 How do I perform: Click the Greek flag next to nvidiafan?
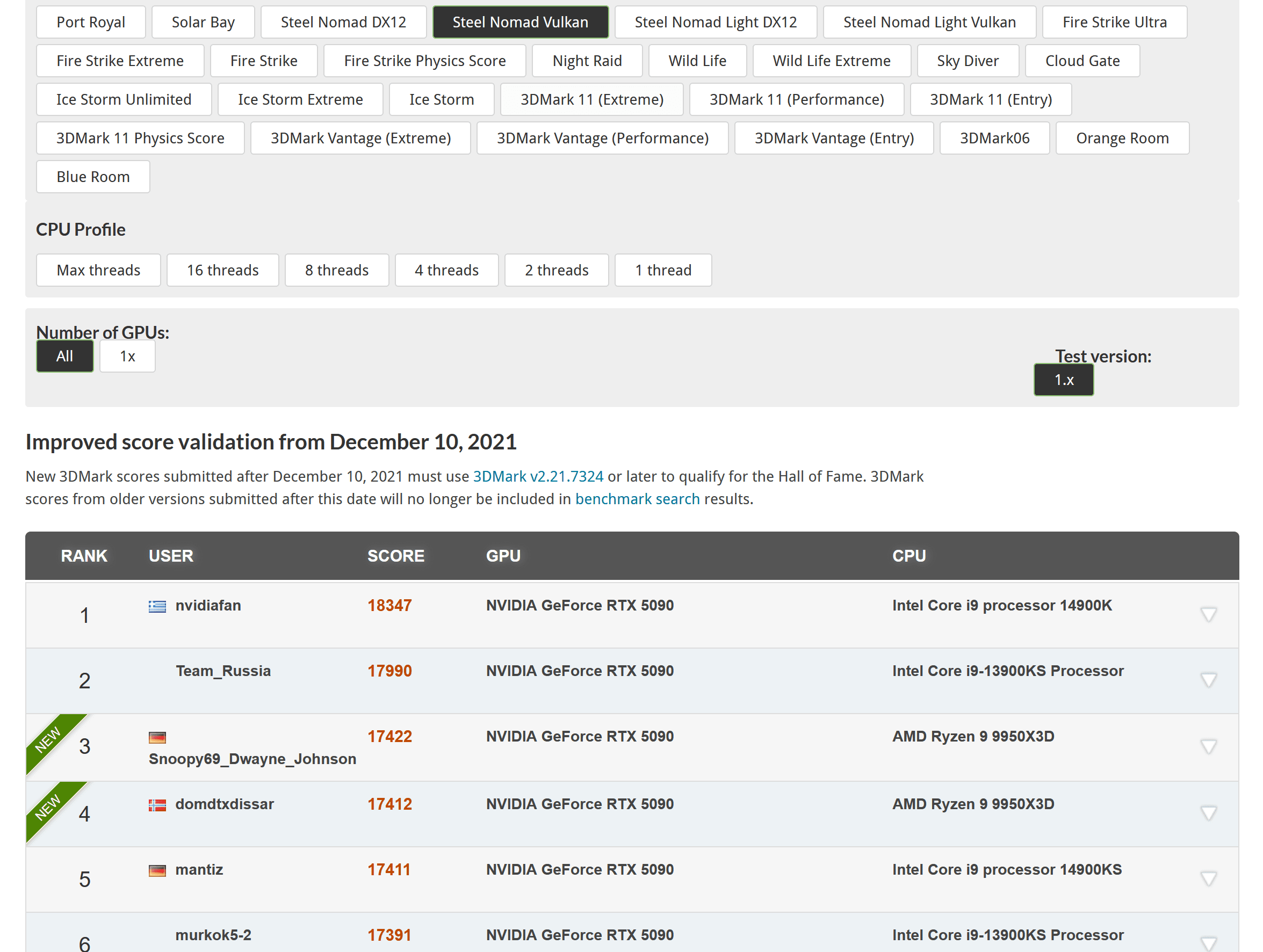click(157, 606)
